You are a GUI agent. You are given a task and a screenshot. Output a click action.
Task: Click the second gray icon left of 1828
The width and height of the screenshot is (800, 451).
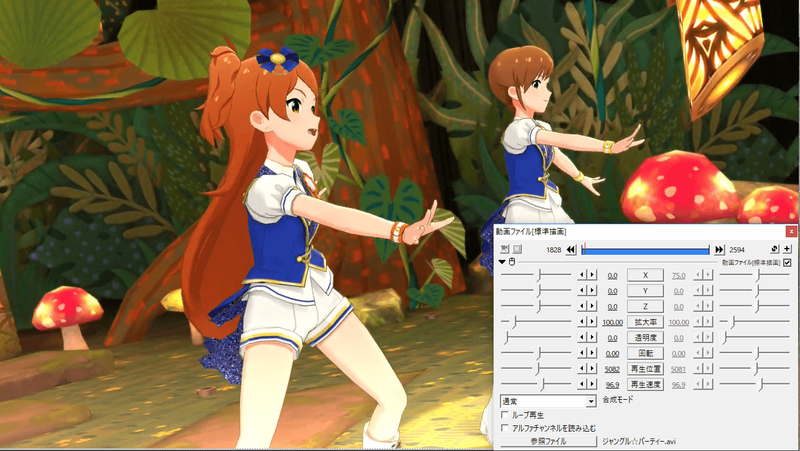[517, 249]
